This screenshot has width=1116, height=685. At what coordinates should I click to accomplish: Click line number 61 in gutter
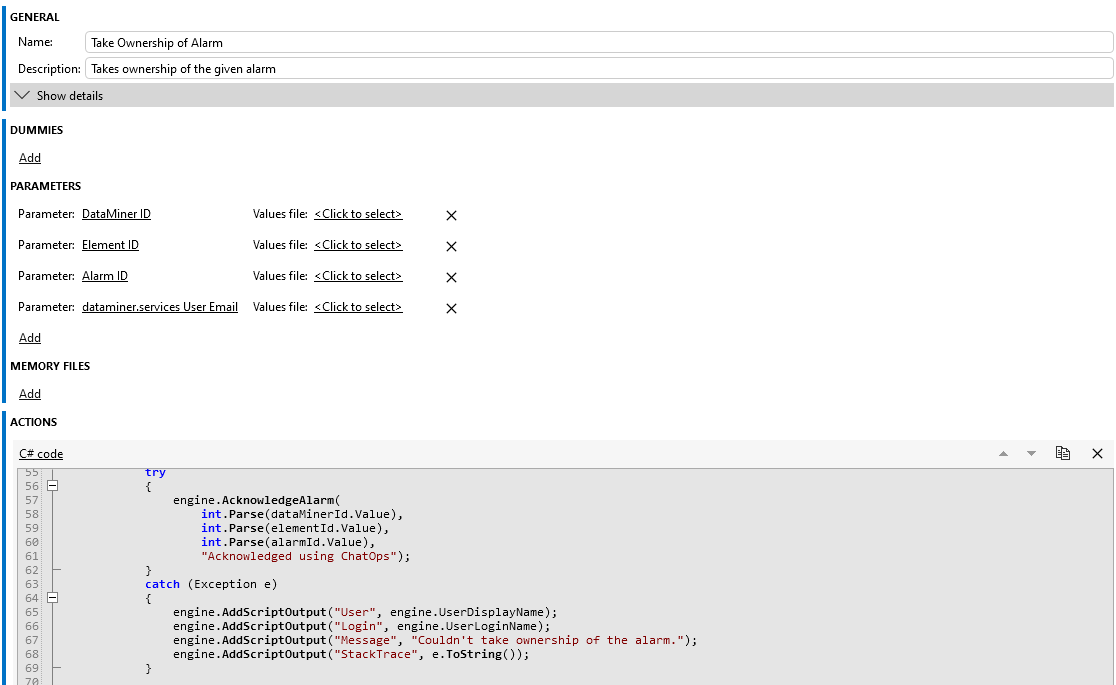[x=32, y=556]
